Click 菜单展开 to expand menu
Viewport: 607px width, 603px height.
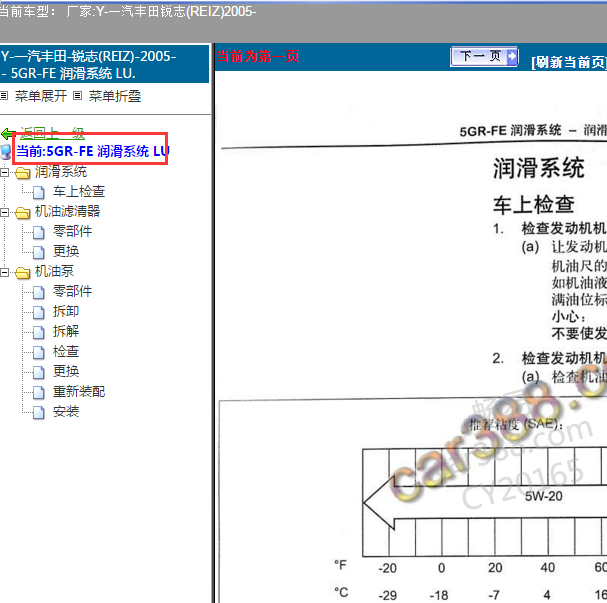41,96
